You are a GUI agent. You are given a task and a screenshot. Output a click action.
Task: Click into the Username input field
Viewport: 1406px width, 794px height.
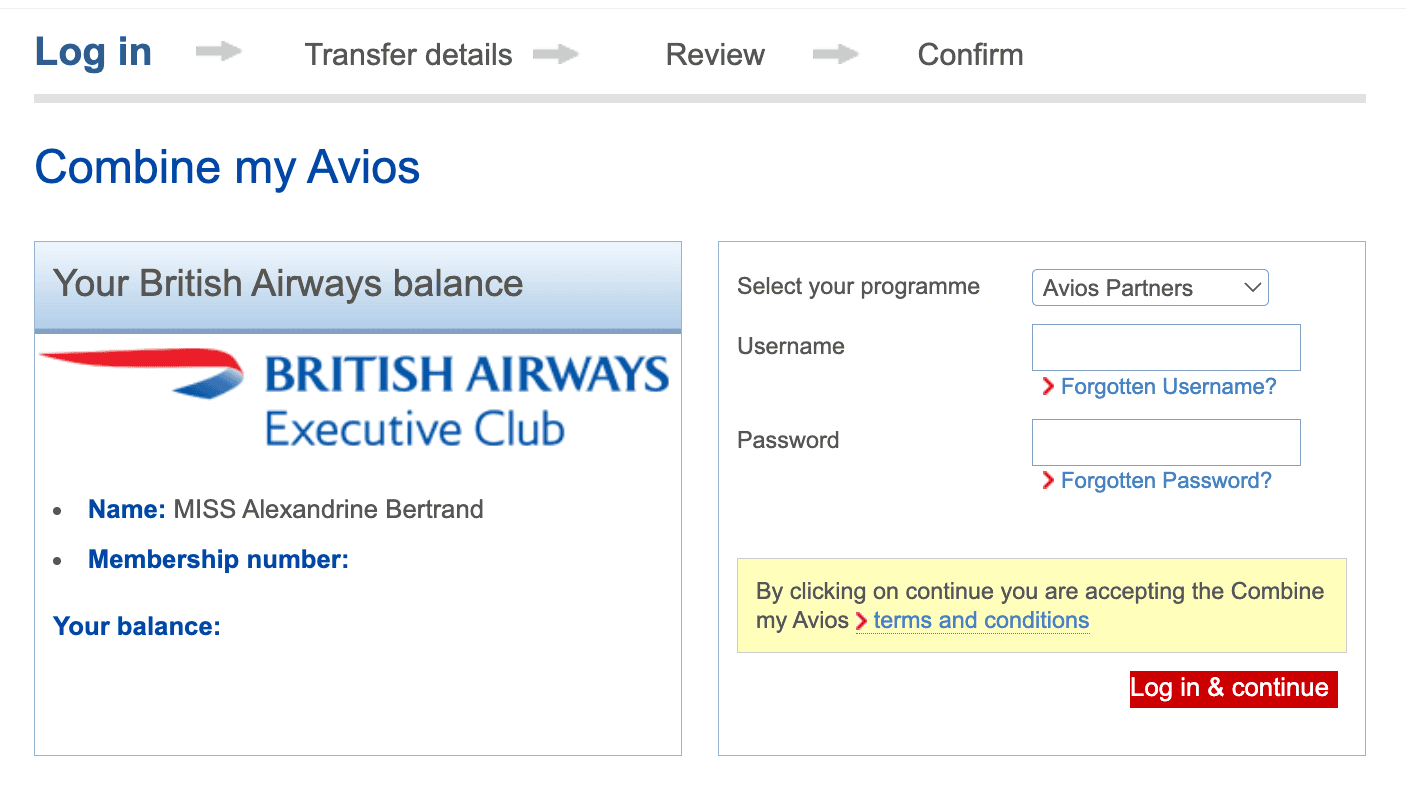pyautogui.click(x=1165, y=347)
